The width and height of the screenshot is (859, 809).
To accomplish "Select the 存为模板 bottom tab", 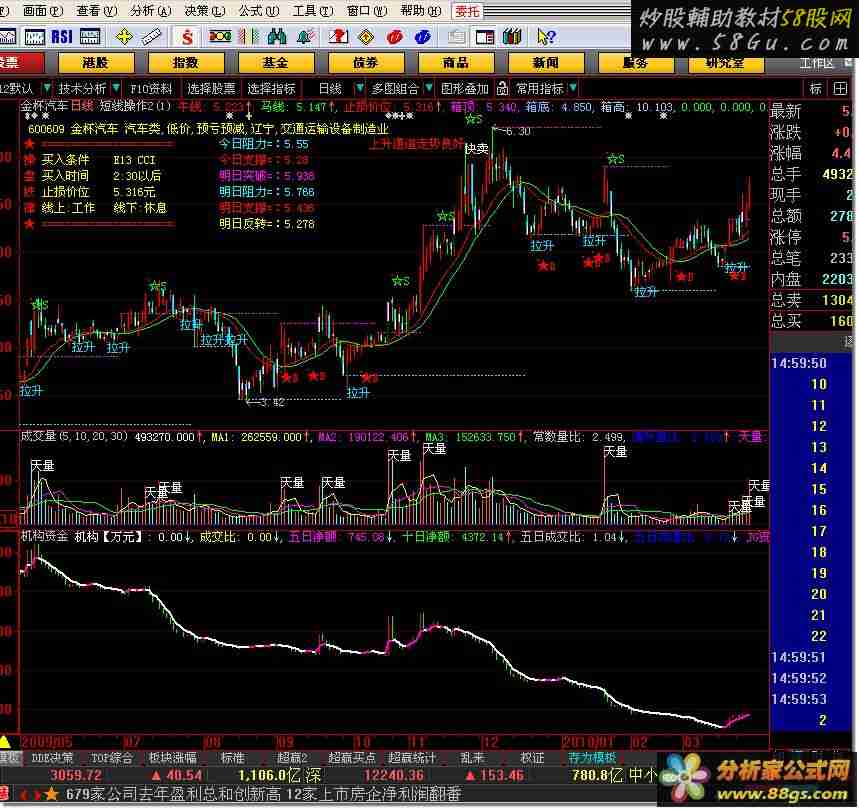I will click(592, 758).
